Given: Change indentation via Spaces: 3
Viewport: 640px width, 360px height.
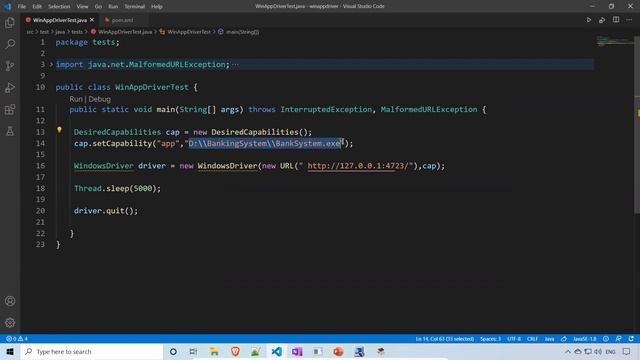Looking at the screenshot, I should (x=490, y=339).
